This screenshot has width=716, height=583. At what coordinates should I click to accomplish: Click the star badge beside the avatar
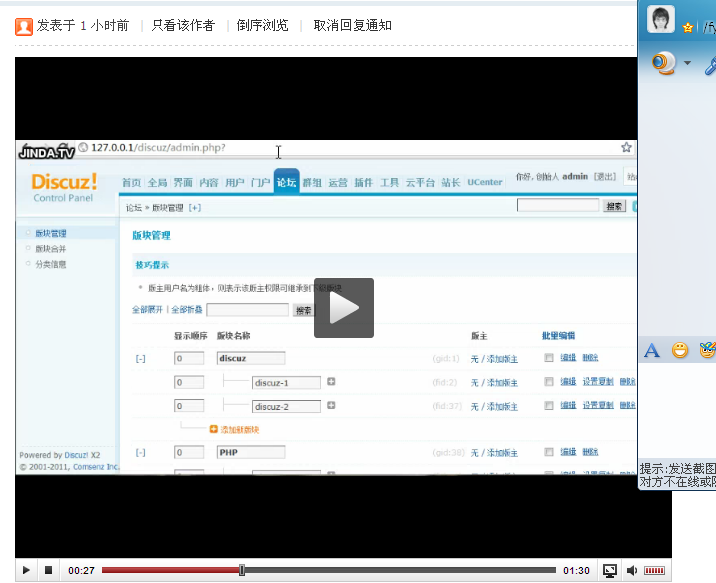pos(688,27)
